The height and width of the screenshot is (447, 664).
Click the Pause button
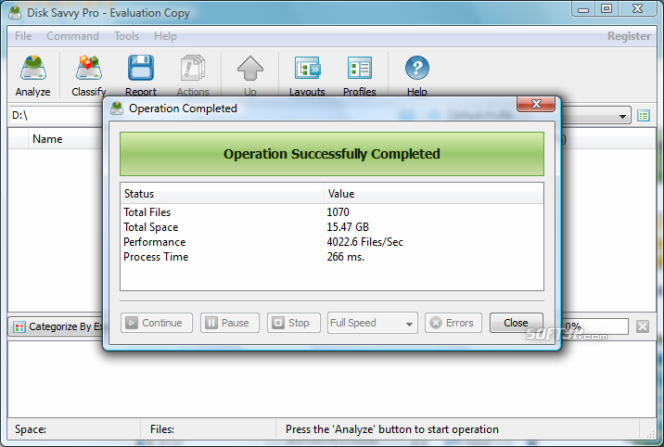click(x=230, y=323)
